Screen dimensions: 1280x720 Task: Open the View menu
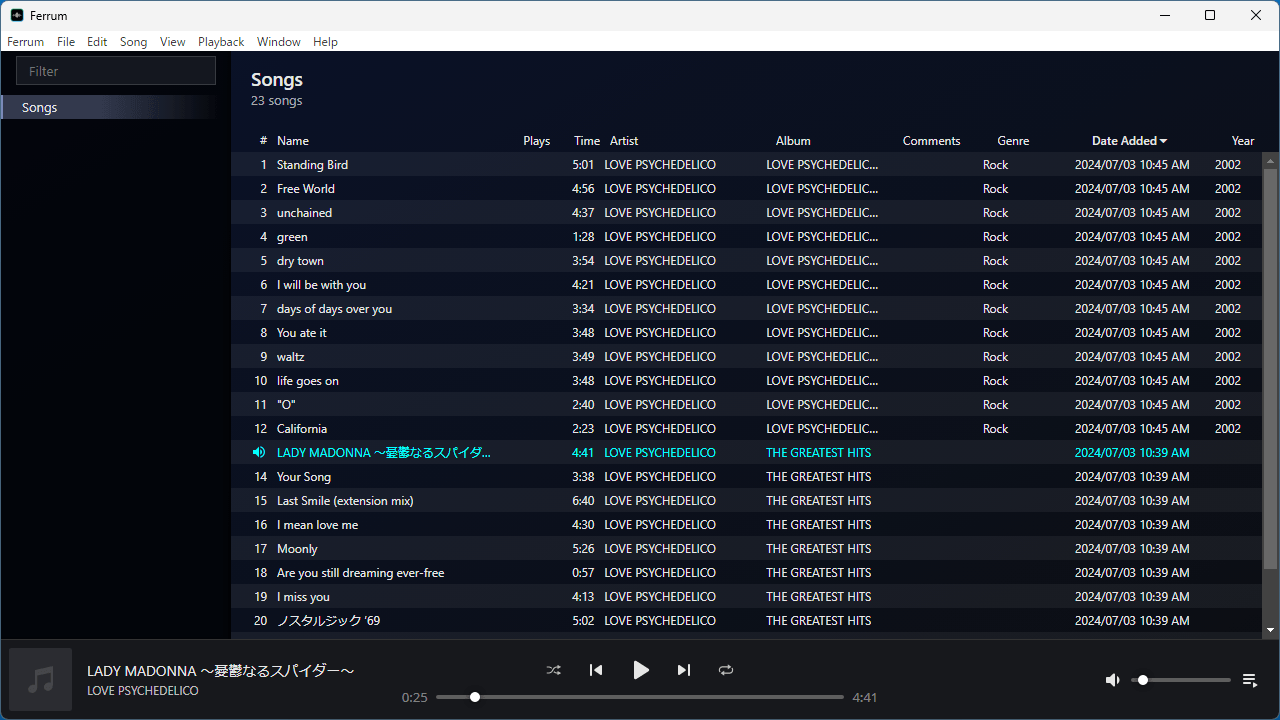click(173, 42)
